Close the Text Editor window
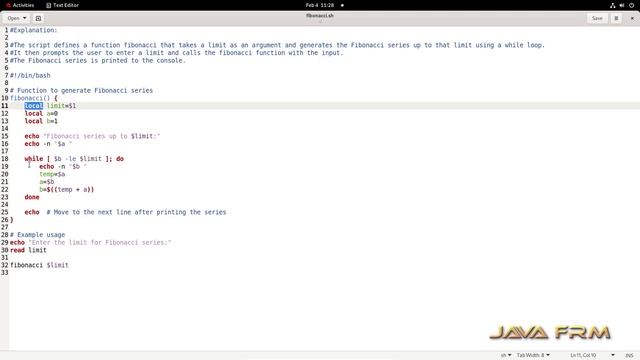The image size is (640, 360). tap(632, 18)
